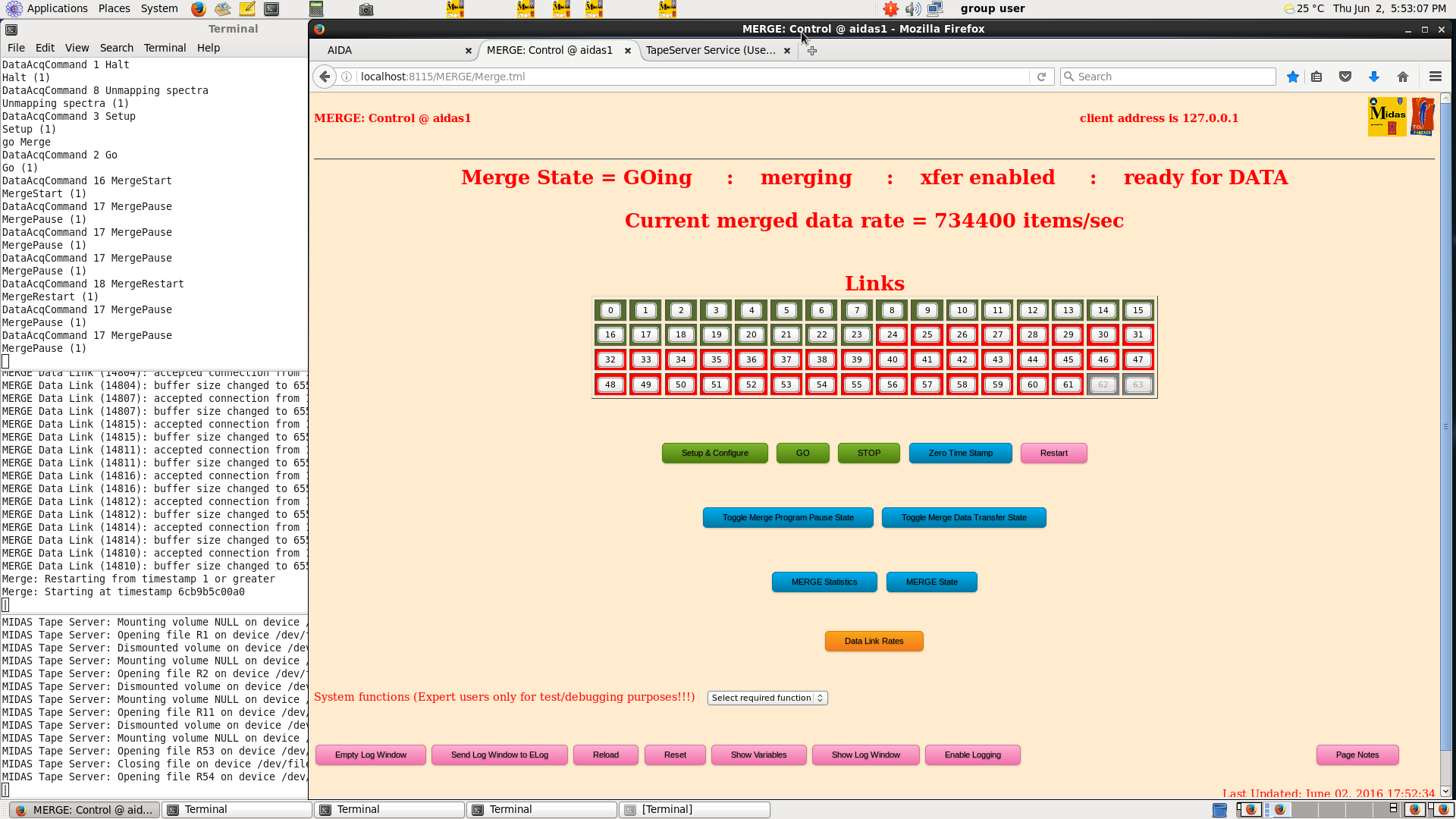Open Page Notes

click(x=1357, y=755)
